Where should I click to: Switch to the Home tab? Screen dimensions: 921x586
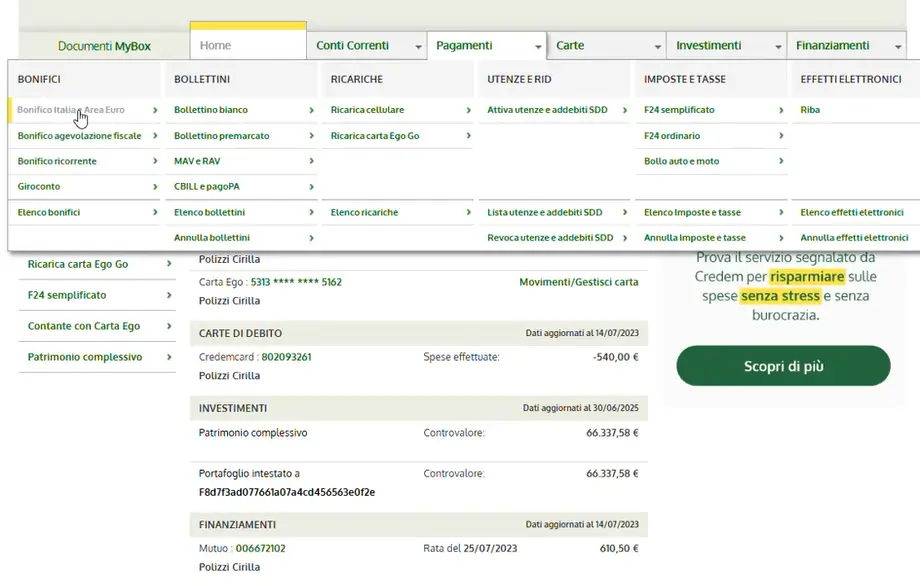pyautogui.click(x=247, y=45)
